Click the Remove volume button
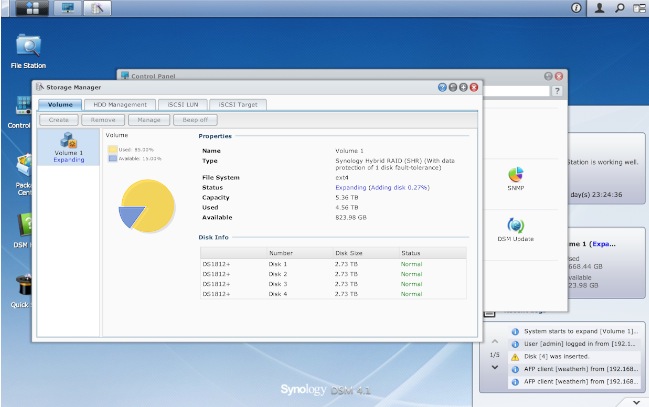The width and height of the screenshot is (649, 407). point(103,120)
